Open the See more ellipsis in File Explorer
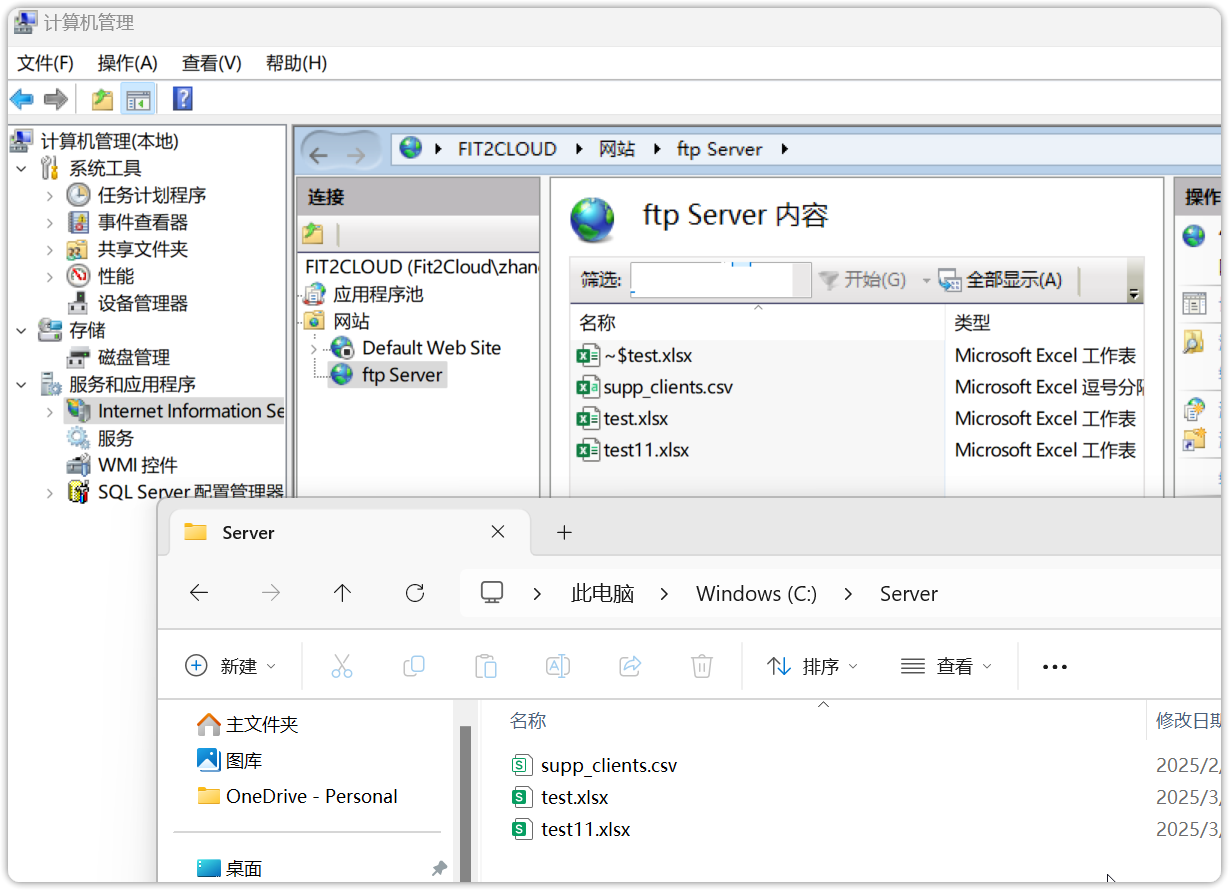 point(1054,665)
